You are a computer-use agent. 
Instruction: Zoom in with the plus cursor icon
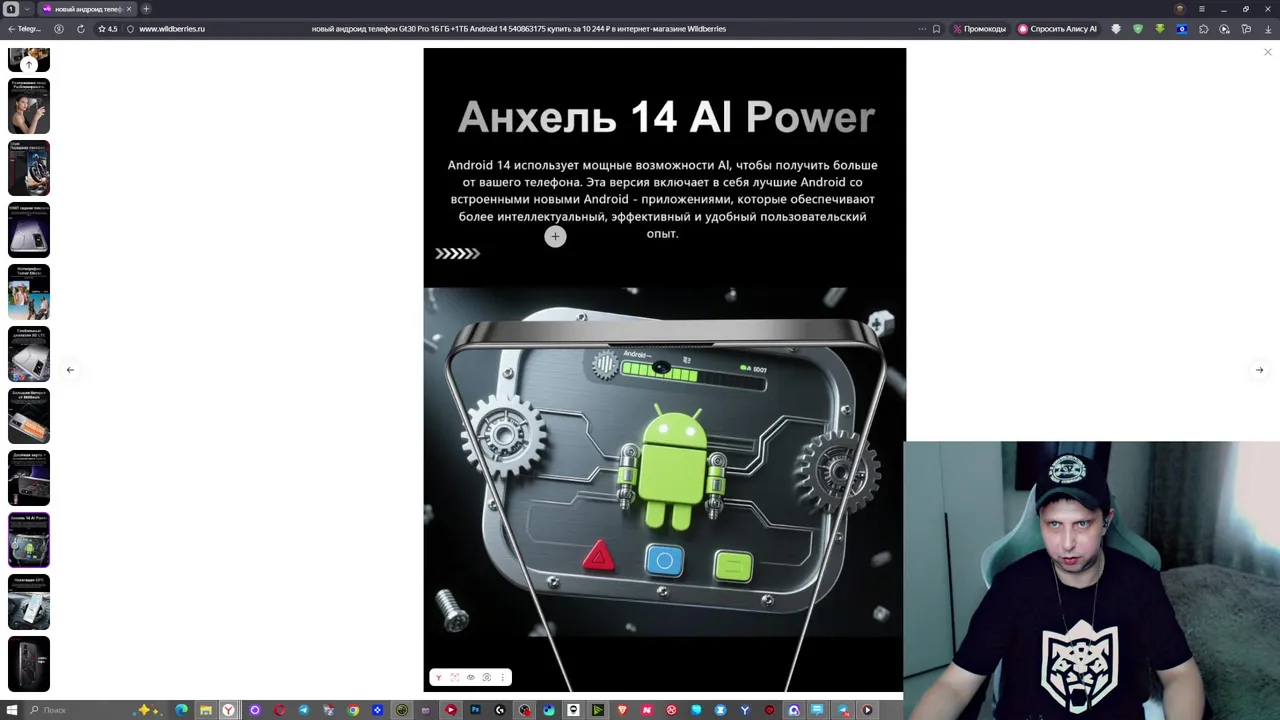[x=555, y=237]
